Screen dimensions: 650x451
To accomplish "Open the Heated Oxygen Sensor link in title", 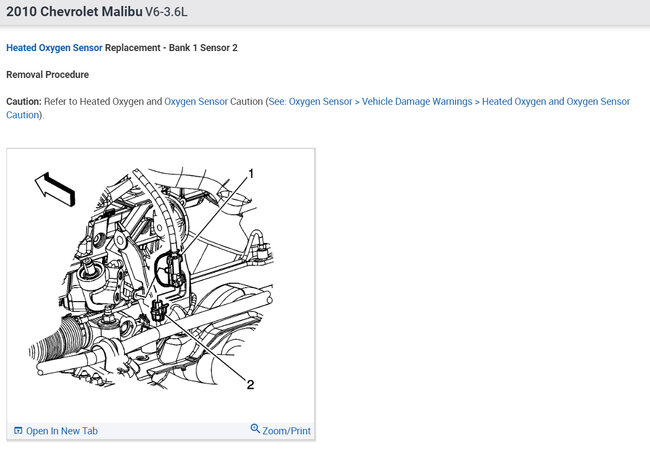I will tap(54, 48).
